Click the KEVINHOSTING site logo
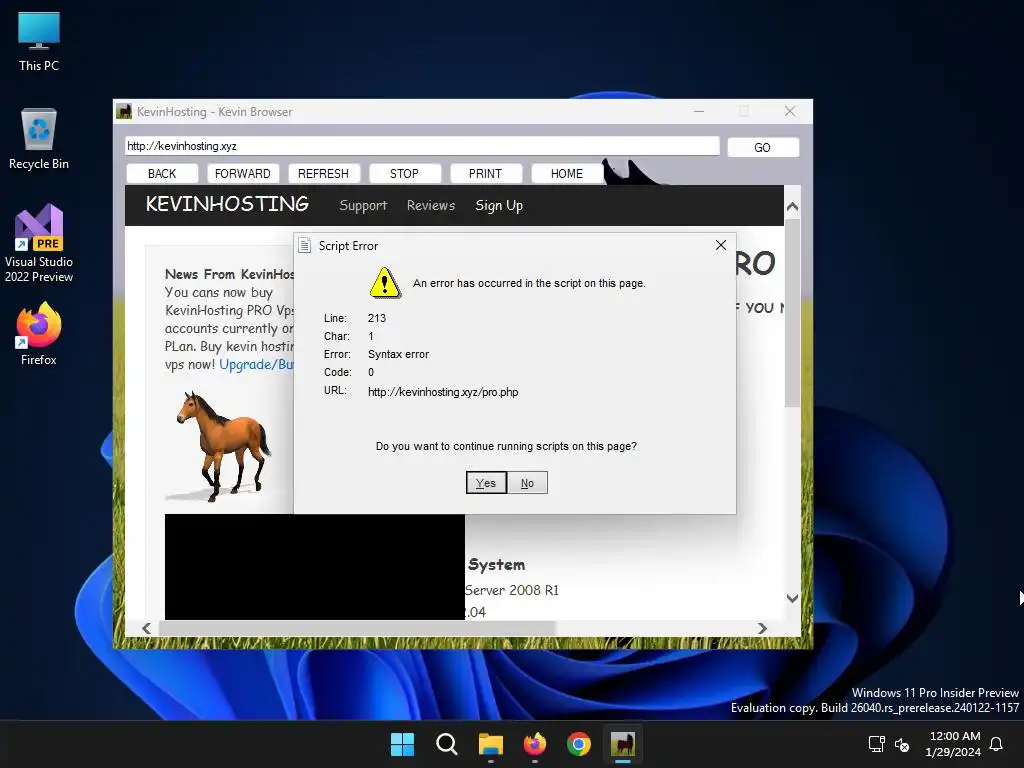Image resolution: width=1024 pixels, height=768 pixels. point(227,204)
